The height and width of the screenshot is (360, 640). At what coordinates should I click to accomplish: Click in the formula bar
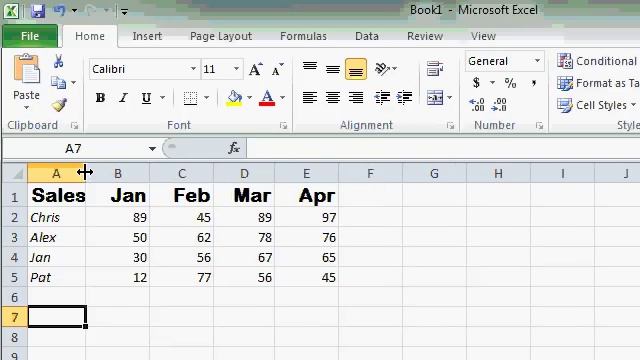tap(443, 148)
